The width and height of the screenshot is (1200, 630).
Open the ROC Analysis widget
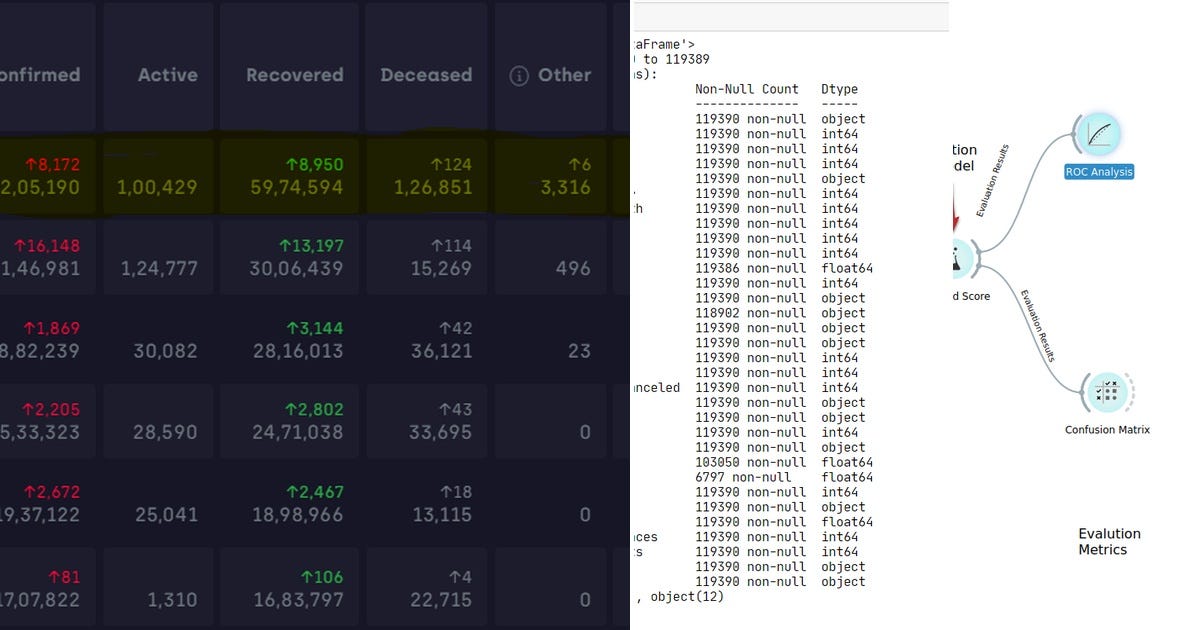pos(1098,135)
